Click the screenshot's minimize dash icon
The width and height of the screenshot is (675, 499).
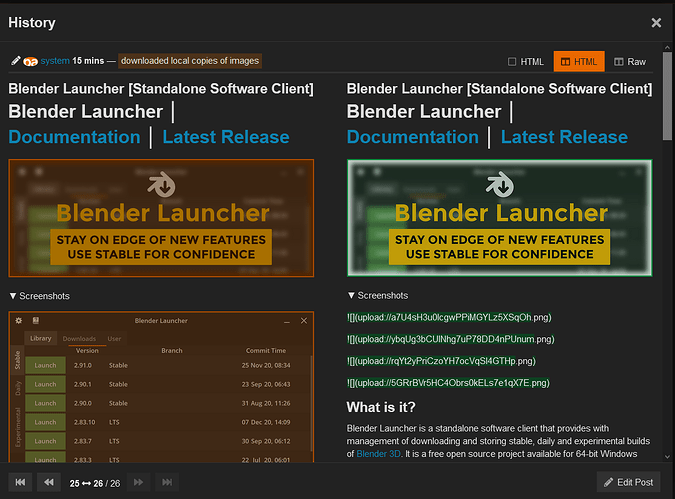coord(287,321)
